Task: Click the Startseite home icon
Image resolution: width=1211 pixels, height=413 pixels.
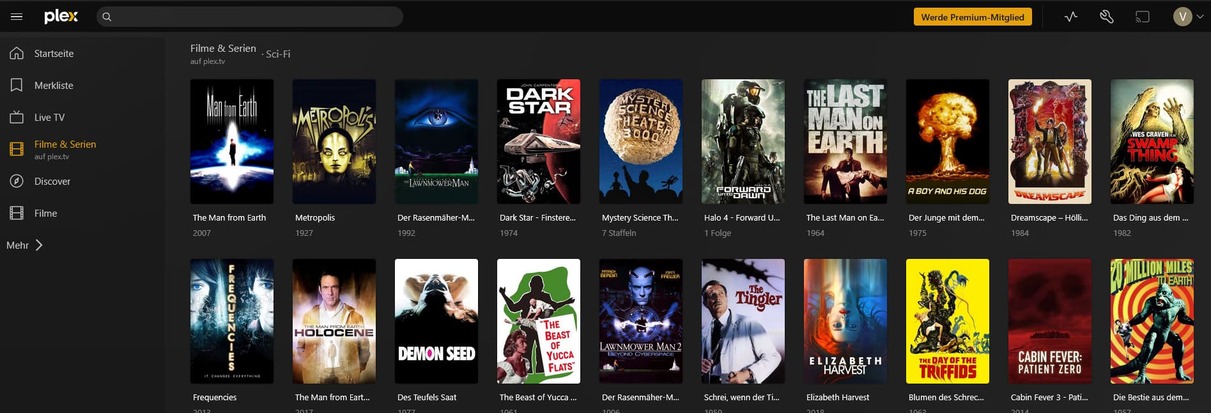Action: 16,53
